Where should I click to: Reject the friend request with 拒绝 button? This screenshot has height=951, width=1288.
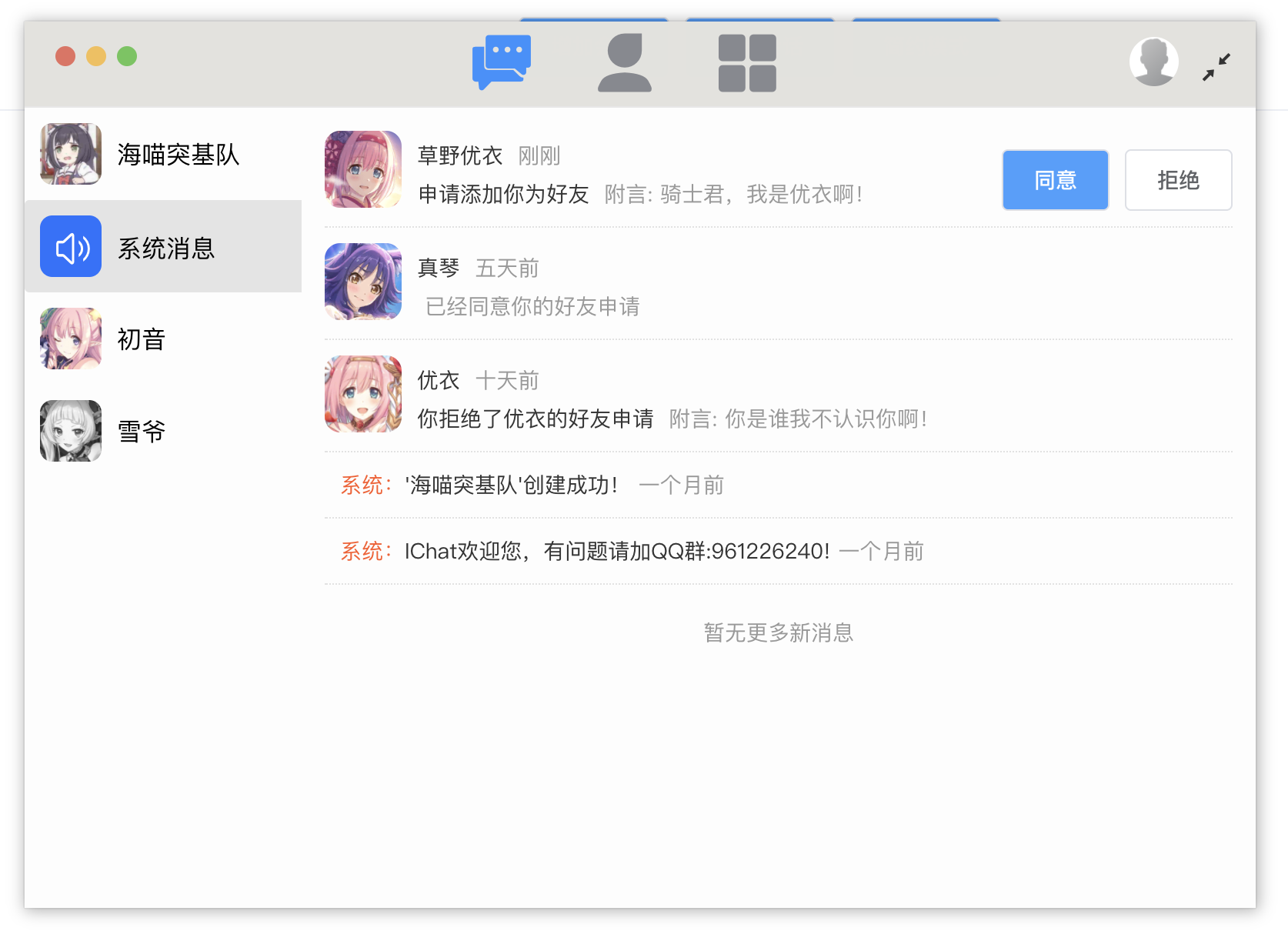point(1178,179)
